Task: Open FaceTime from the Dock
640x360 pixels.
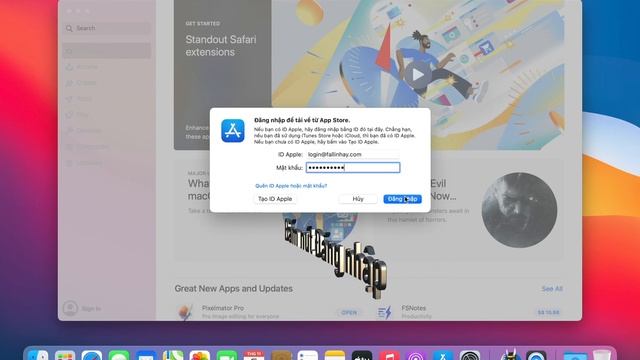Action: pyautogui.click(x=227, y=356)
